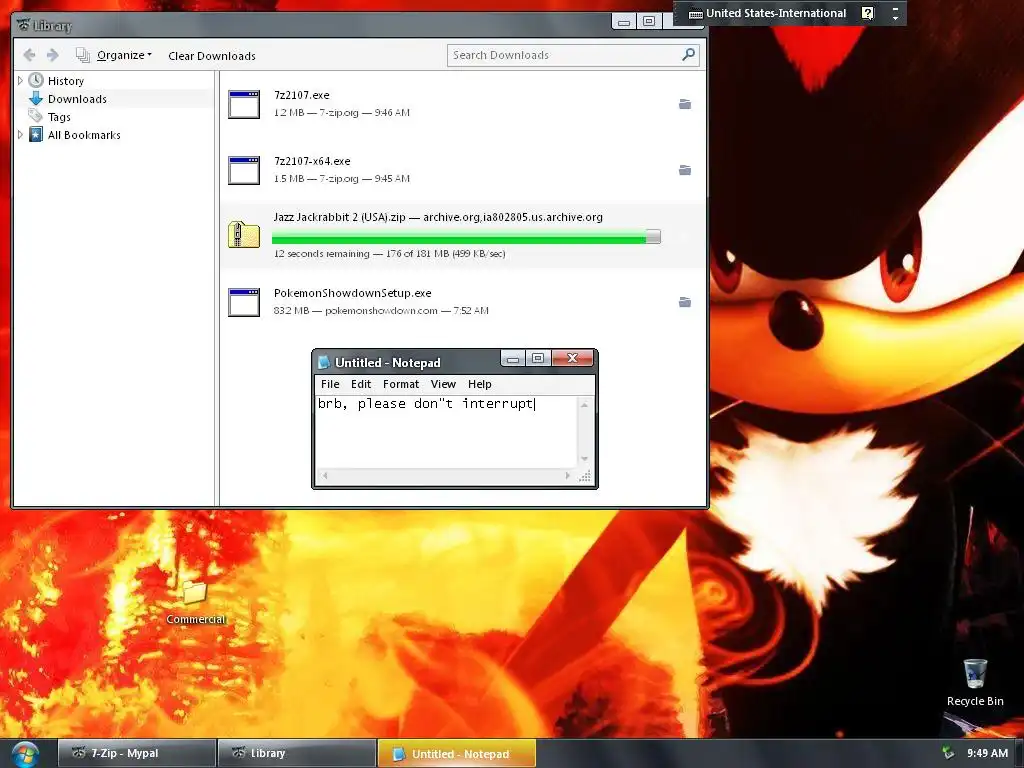This screenshot has width=1024, height=768.
Task: Switch to Library taskbar button
Action: click(297, 753)
